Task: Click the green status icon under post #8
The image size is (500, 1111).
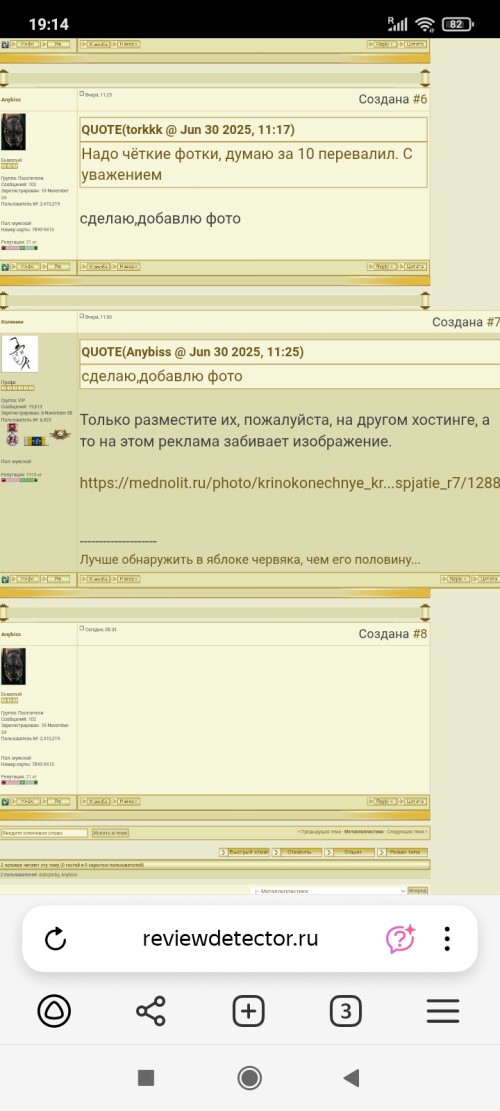Action: click(5, 801)
